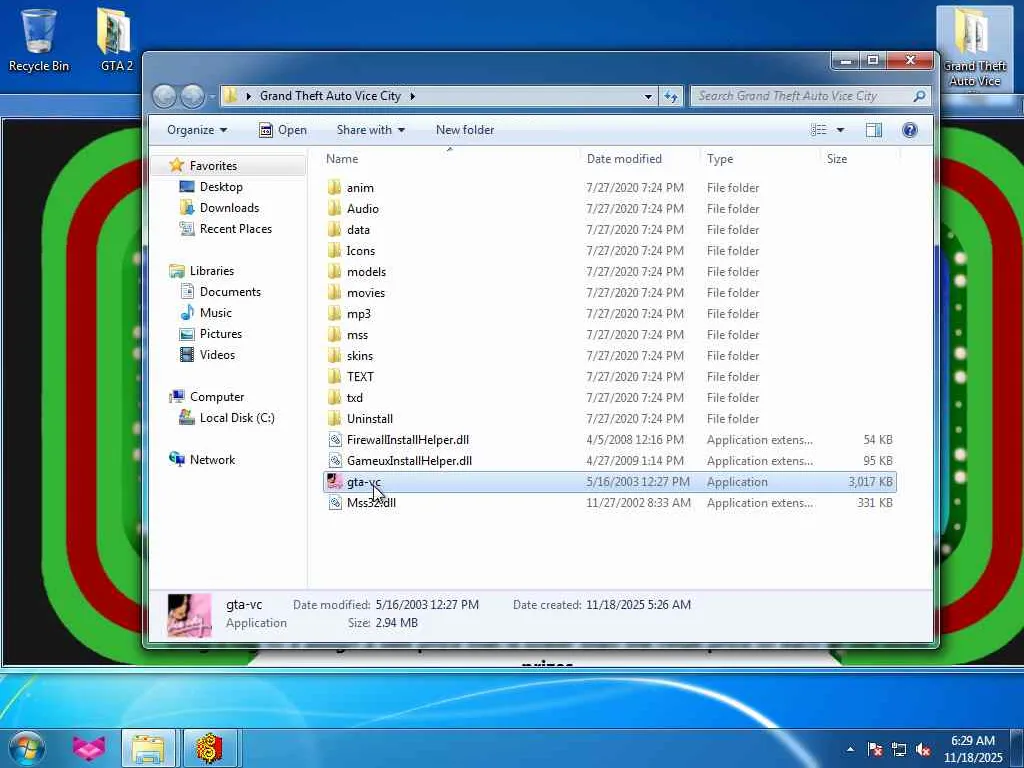Select the gta-vc application icon
Viewport: 1024px width, 768px height.
pos(334,481)
